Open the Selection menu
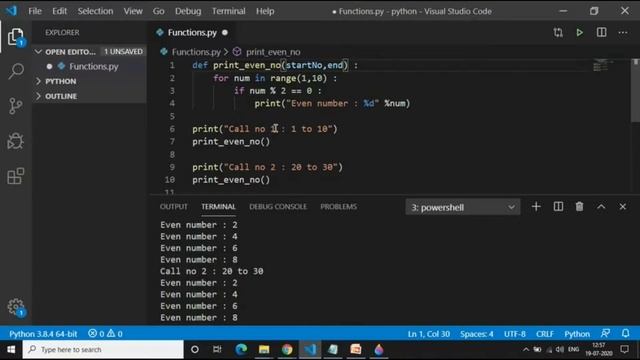 [96, 11]
